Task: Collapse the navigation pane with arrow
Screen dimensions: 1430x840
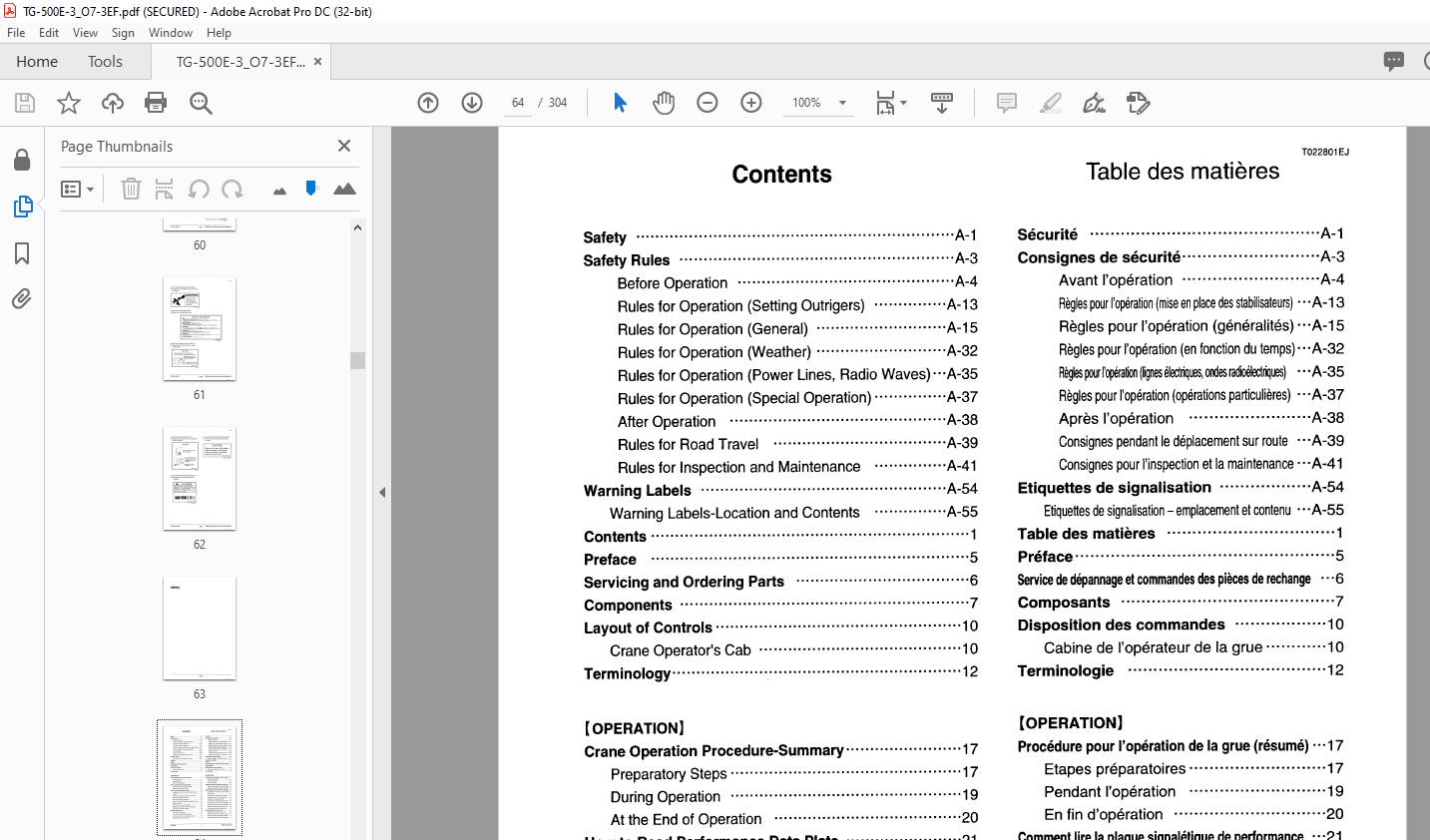Action: pos(382,492)
